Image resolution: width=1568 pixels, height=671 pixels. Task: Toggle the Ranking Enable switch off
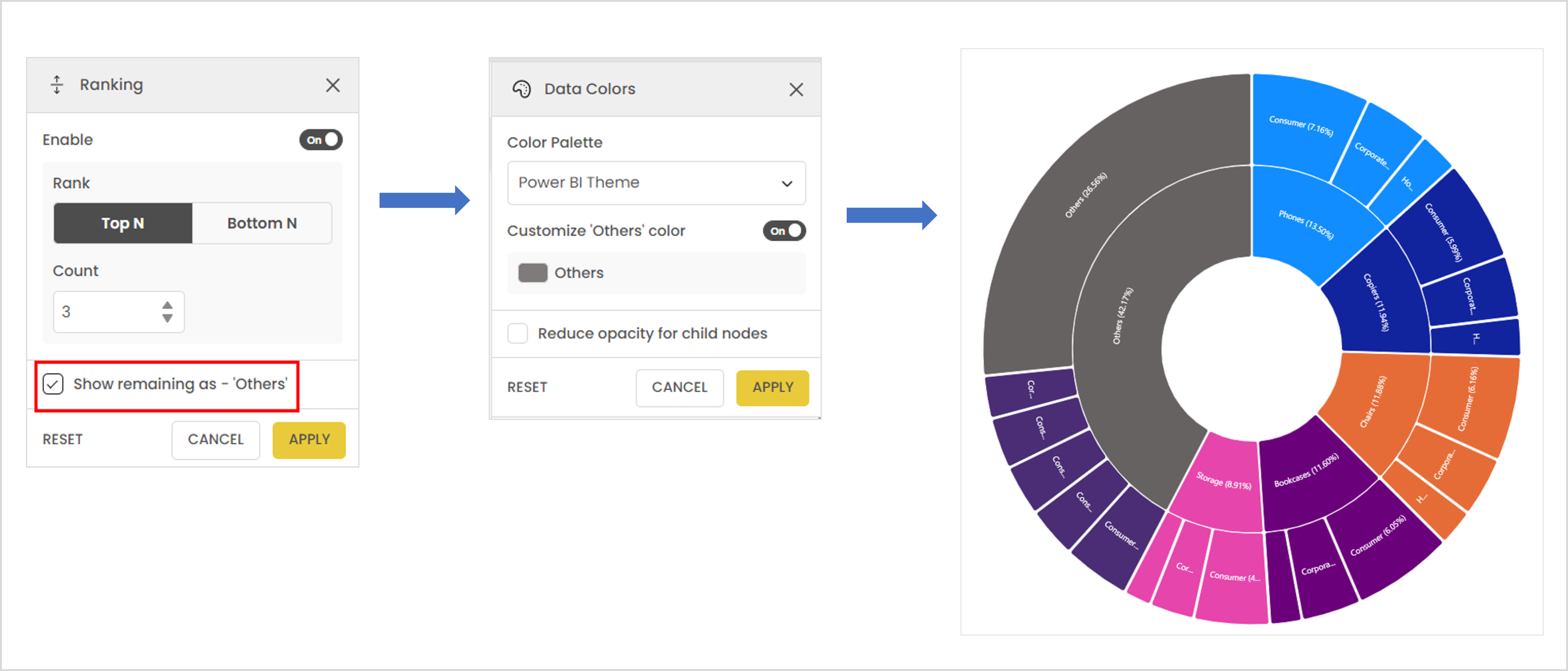coord(321,140)
